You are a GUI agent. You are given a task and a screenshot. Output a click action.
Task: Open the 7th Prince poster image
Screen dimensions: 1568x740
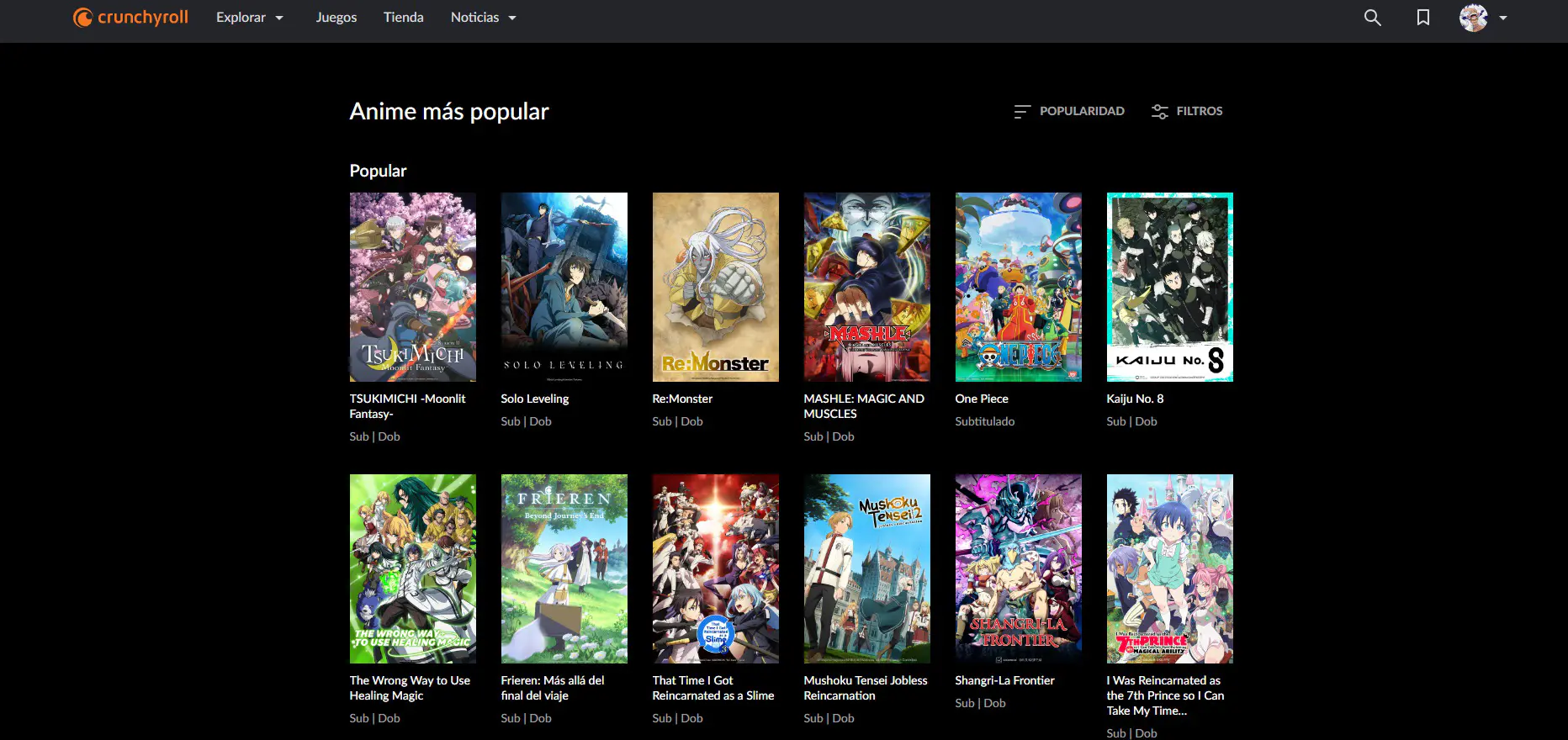[x=1170, y=568]
